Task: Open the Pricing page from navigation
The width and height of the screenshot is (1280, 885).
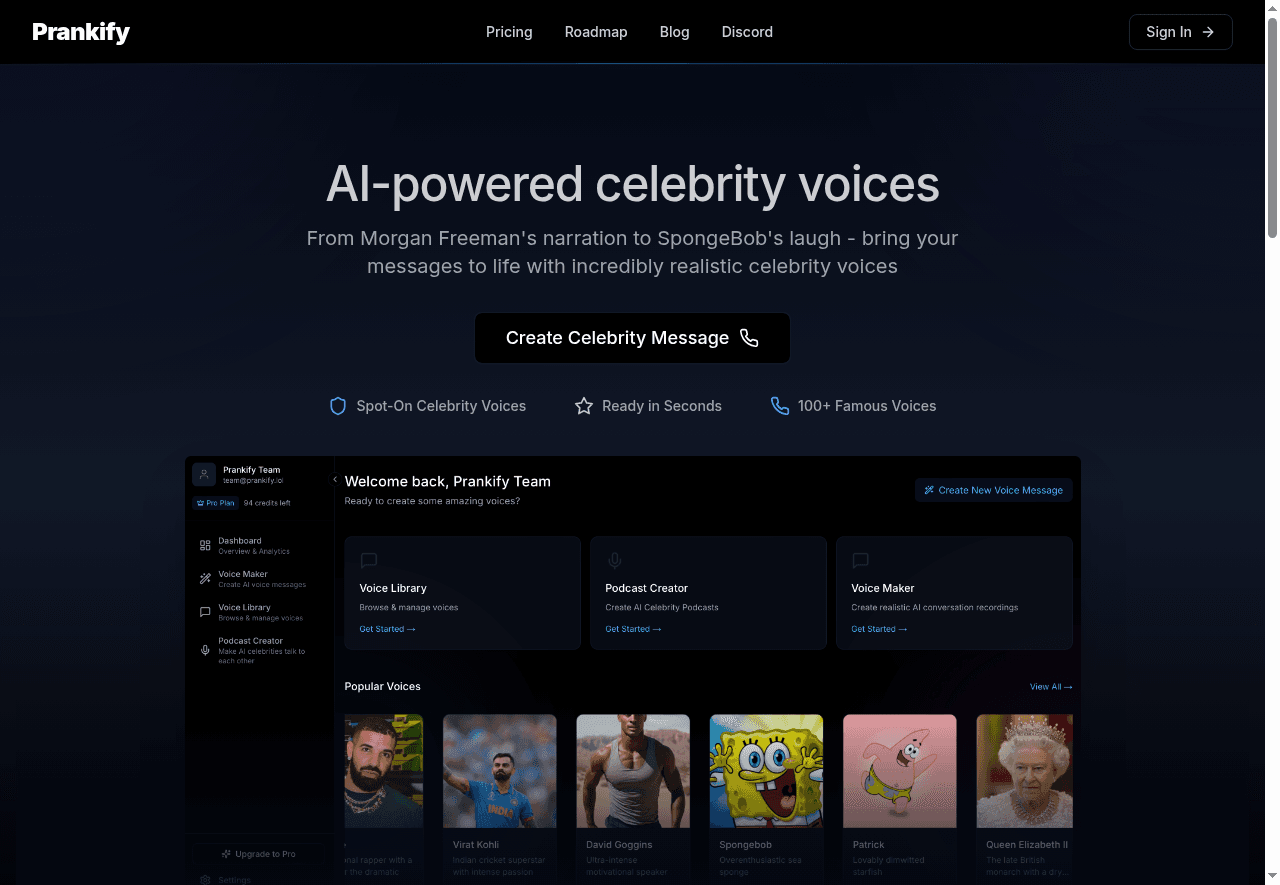Action: coord(509,32)
